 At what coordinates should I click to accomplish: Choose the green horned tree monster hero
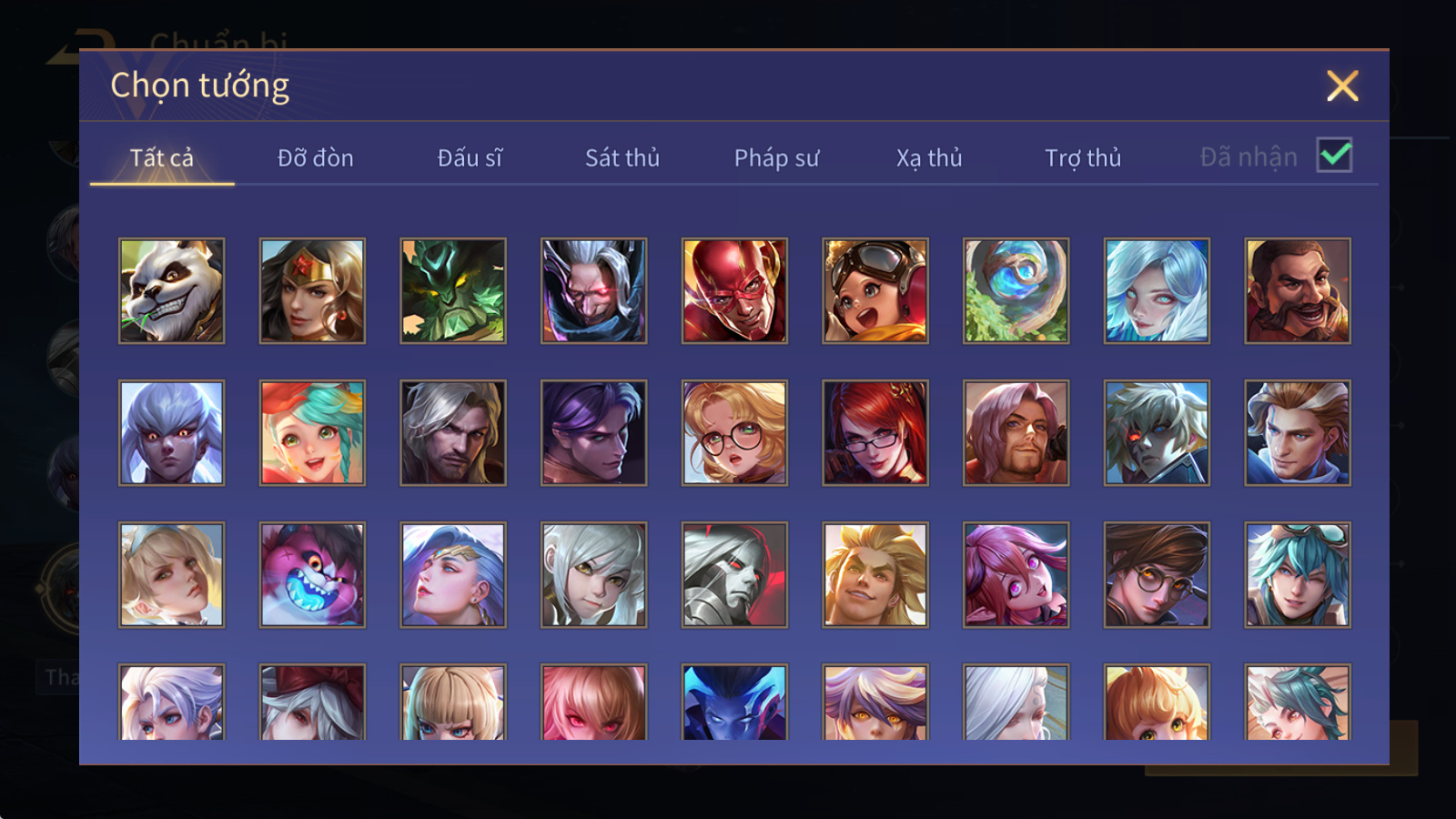[x=453, y=291]
